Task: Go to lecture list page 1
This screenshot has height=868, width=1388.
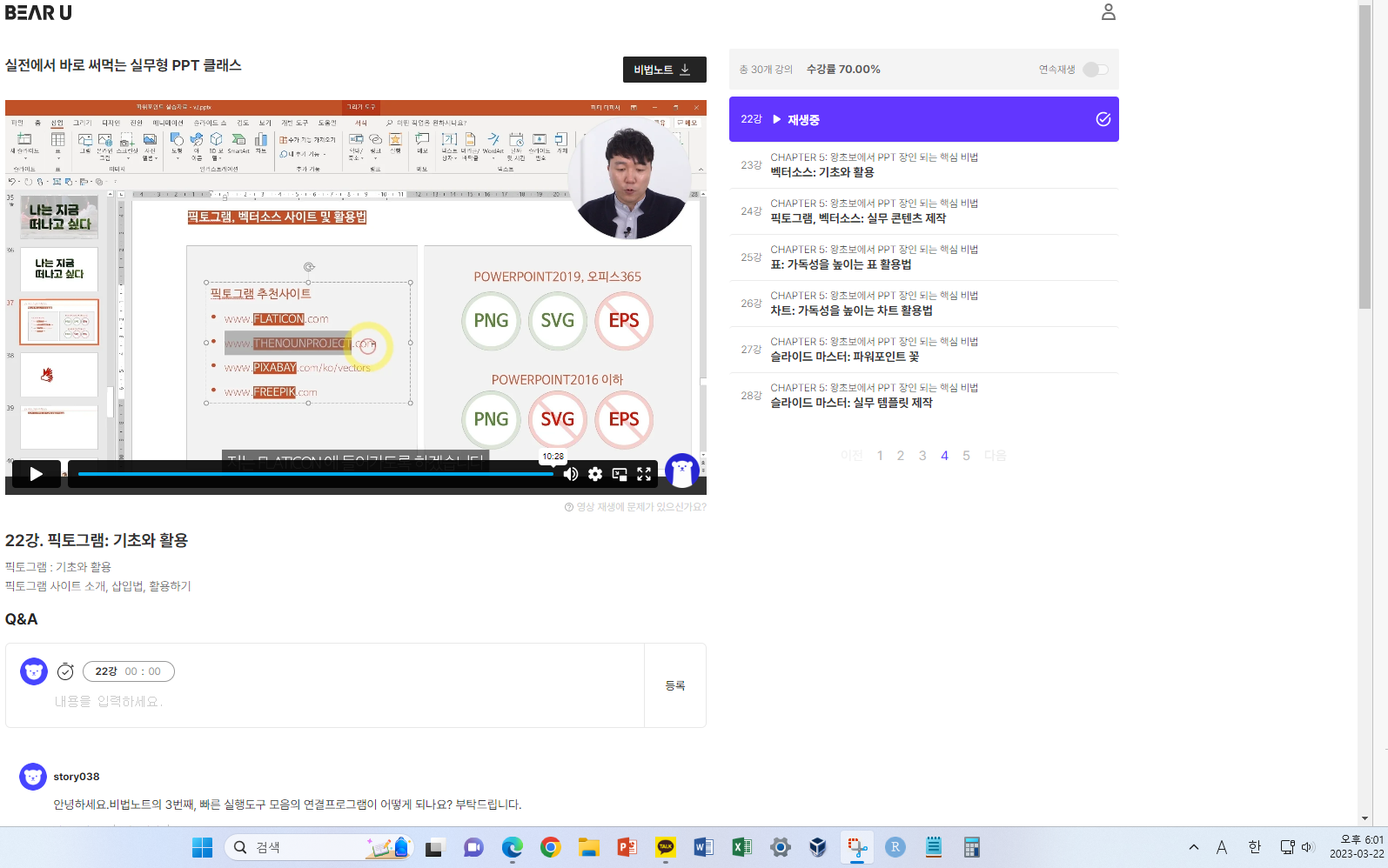Action: click(880, 456)
